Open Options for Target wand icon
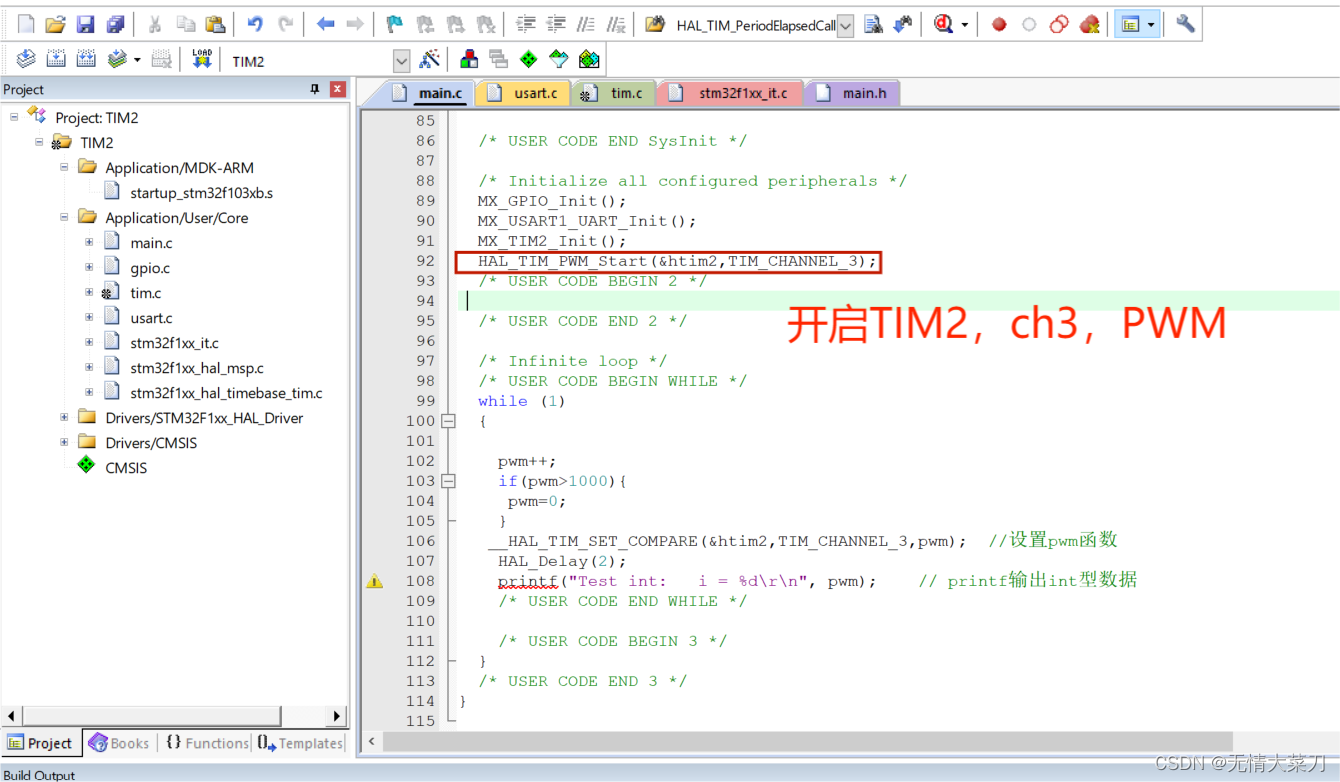The height and width of the screenshot is (782, 1340). click(x=430, y=60)
